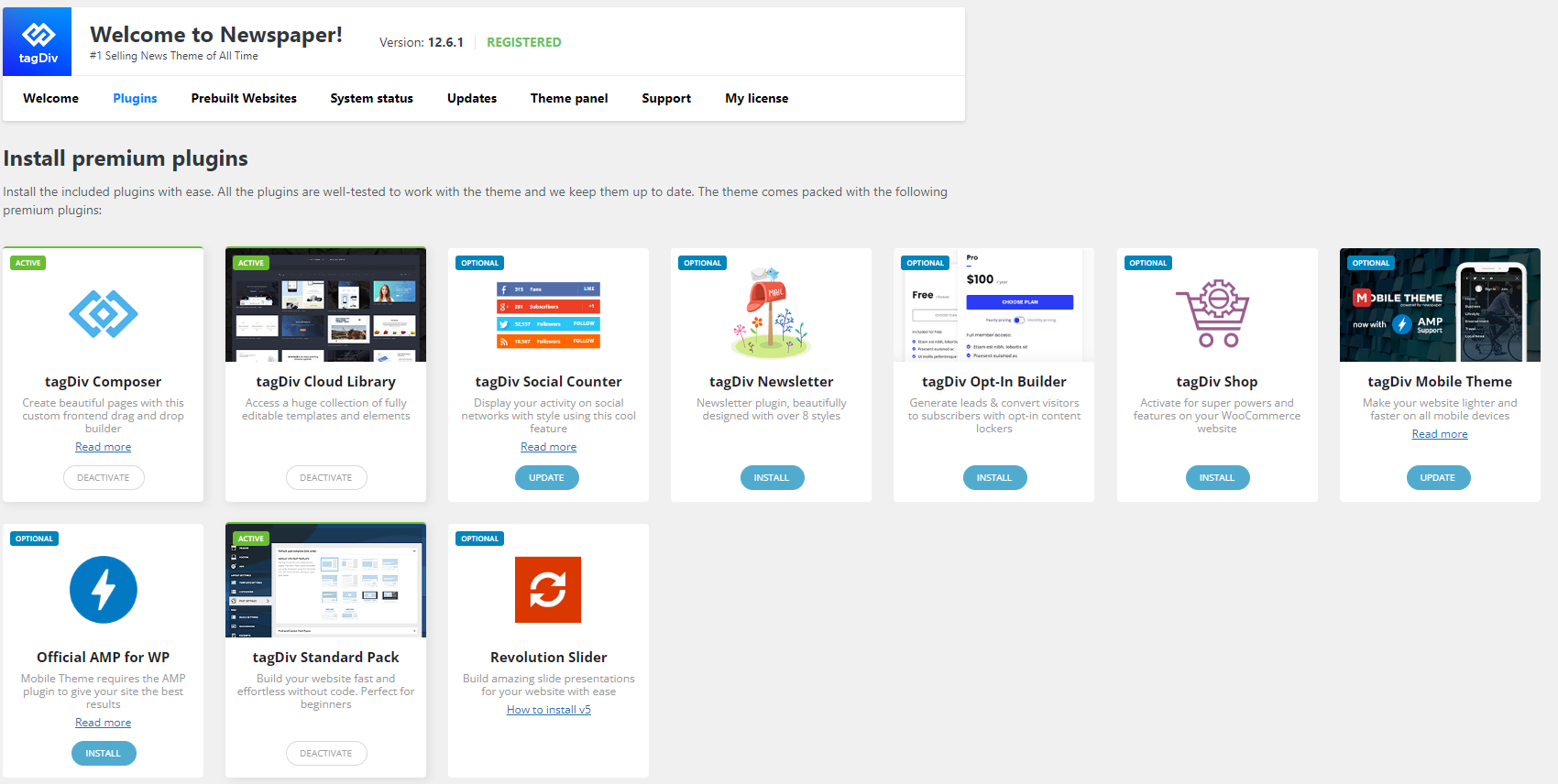Click the tagDiv Newsletter mailbox icon
The height and width of the screenshot is (784, 1558).
coord(771,312)
